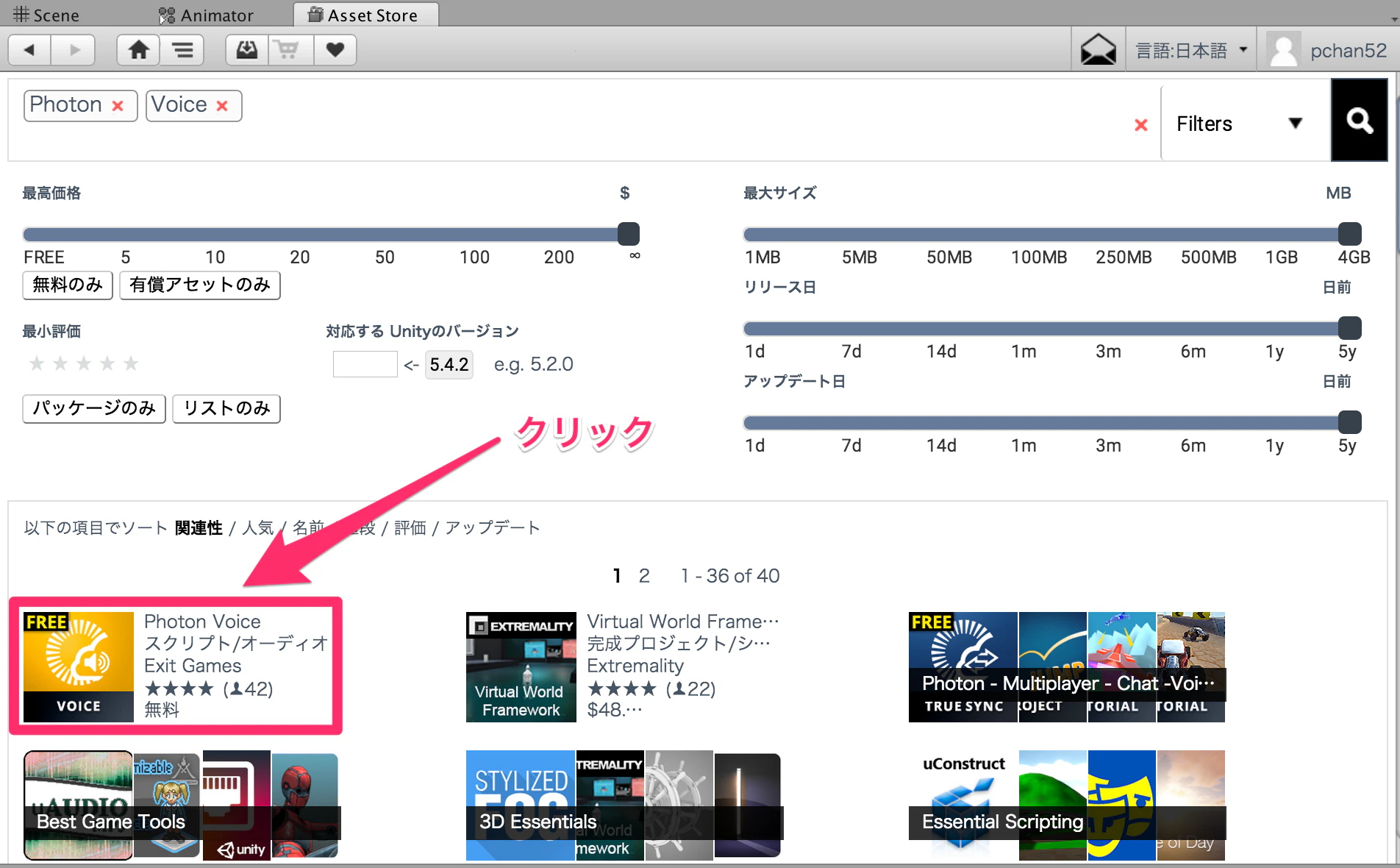The width and height of the screenshot is (1400, 868).
Task: Sort results by 評価
Action: [410, 528]
